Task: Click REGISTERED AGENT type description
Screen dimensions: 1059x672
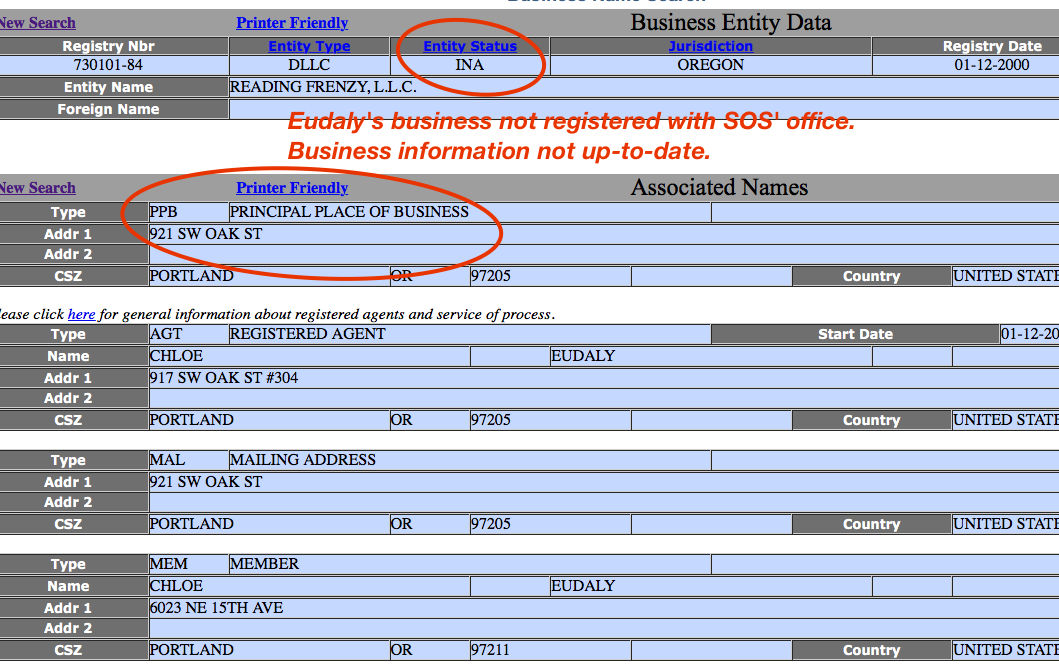Action: point(307,334)
